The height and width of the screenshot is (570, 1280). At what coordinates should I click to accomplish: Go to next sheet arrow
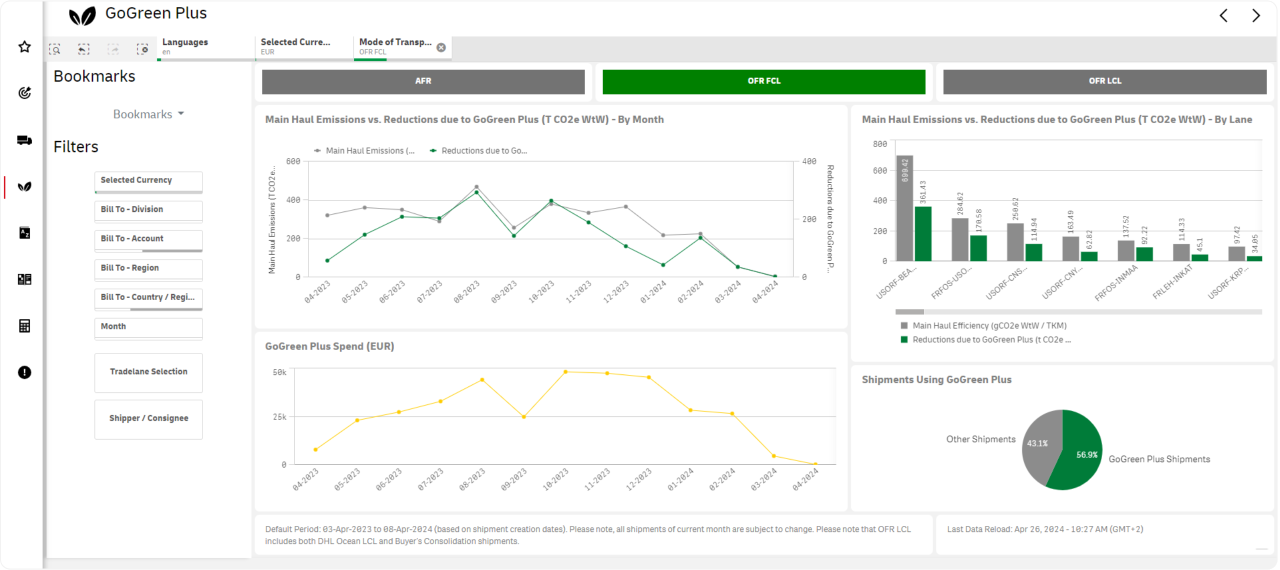pyautogui.click(x=1256, y=15)
